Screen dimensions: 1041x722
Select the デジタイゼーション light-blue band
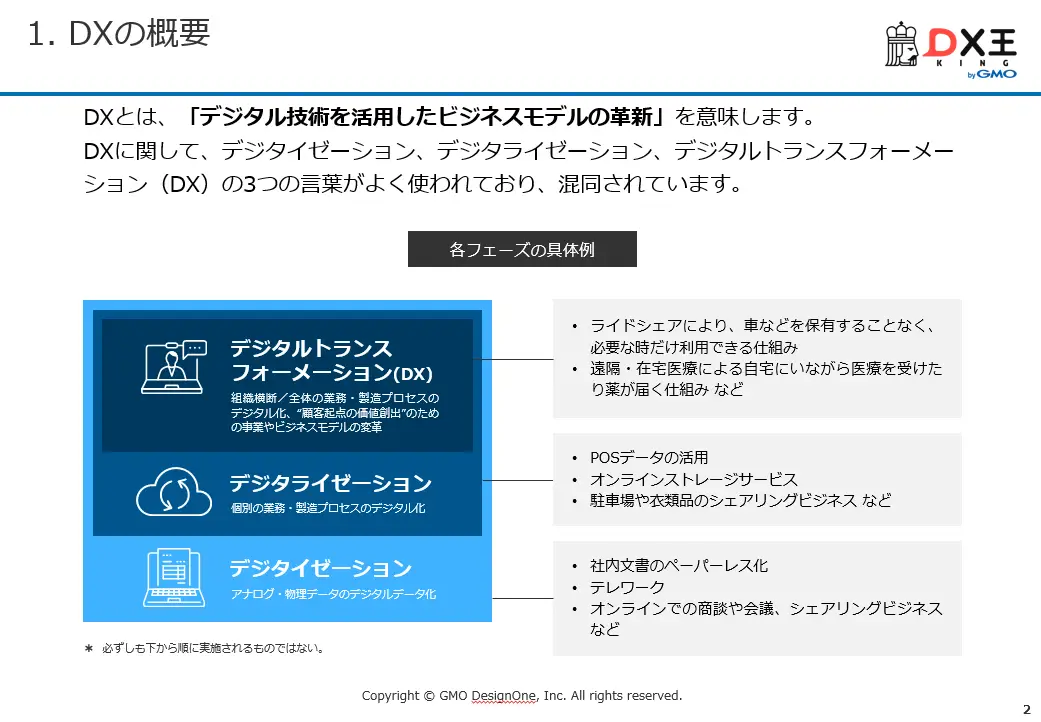pos(290,580)
